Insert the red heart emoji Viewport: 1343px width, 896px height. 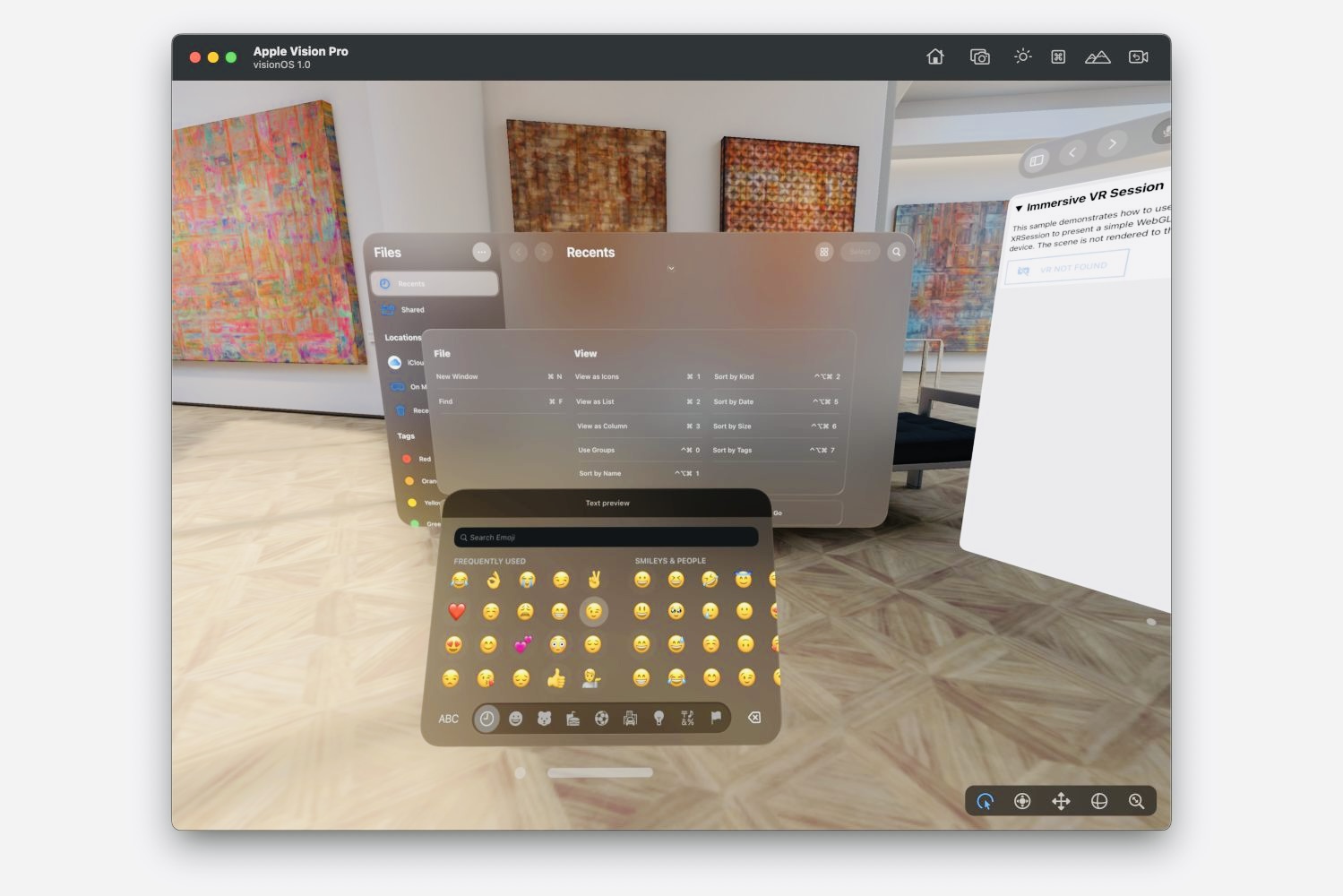456,612
